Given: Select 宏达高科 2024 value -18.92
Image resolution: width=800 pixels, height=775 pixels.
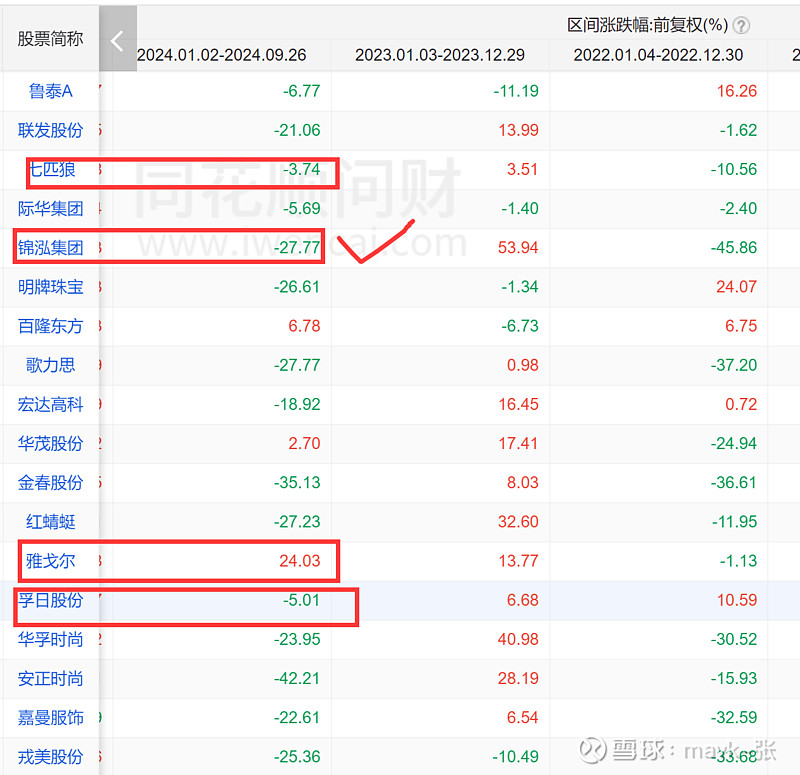Looking at the screenshot, I should (297, 405).
